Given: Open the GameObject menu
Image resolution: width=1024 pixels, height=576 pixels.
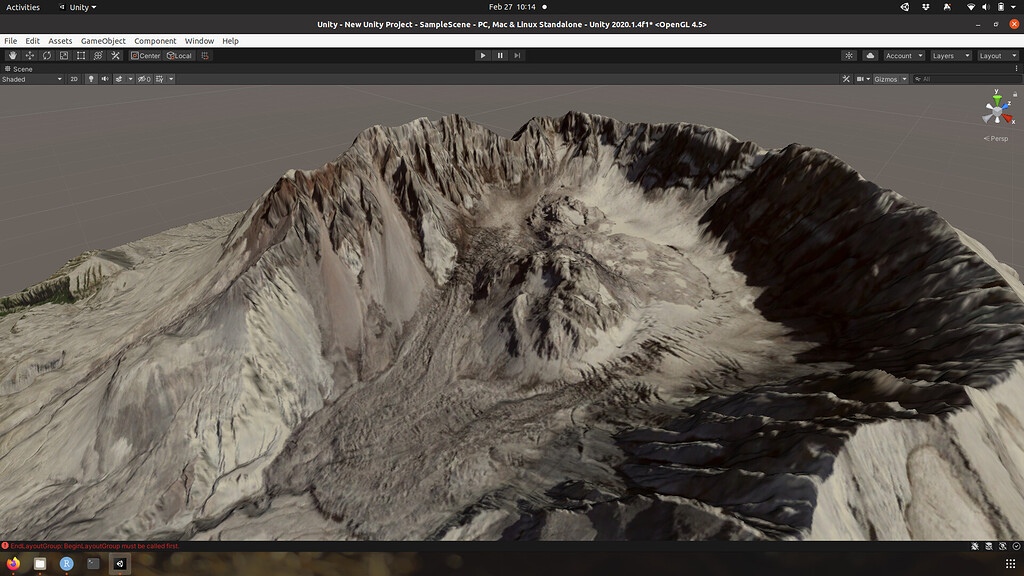Looking at the screenshot, I should [x=103, y=40].
